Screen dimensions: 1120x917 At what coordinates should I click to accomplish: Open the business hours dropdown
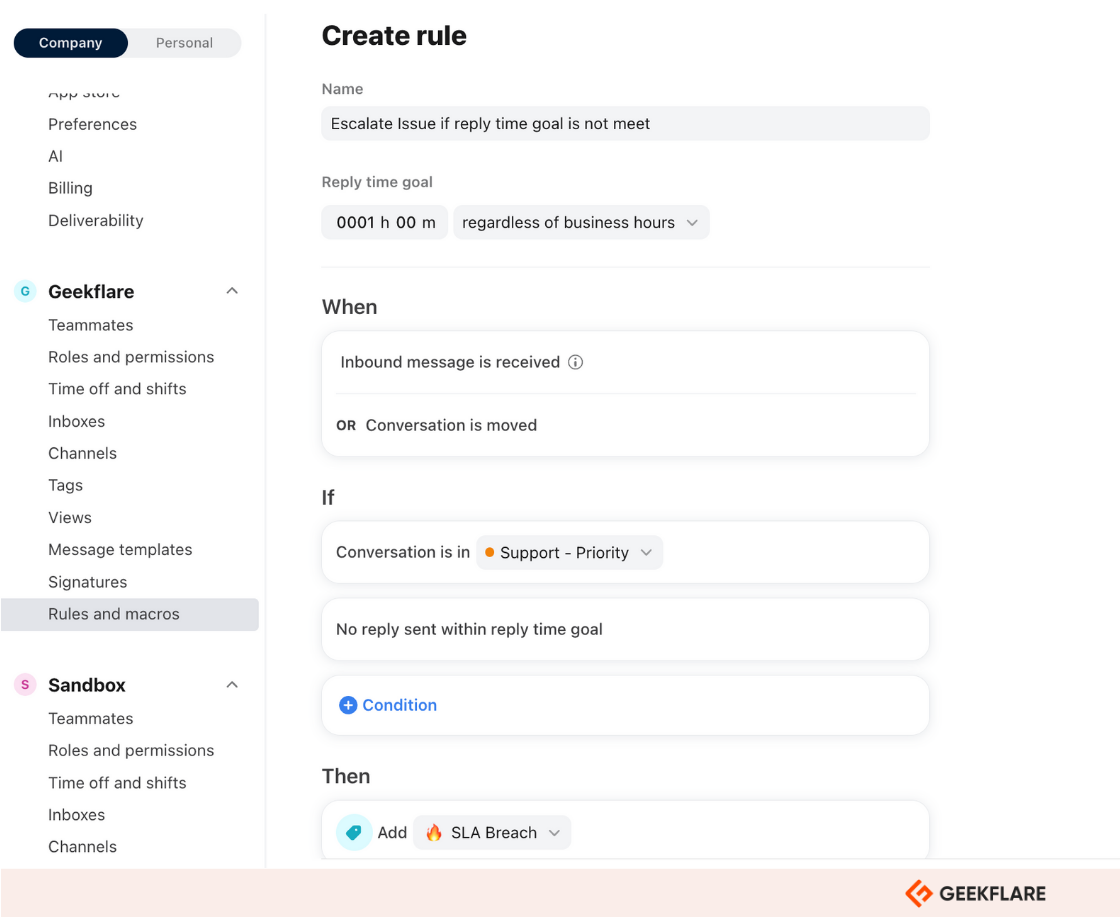pos(581,223)
